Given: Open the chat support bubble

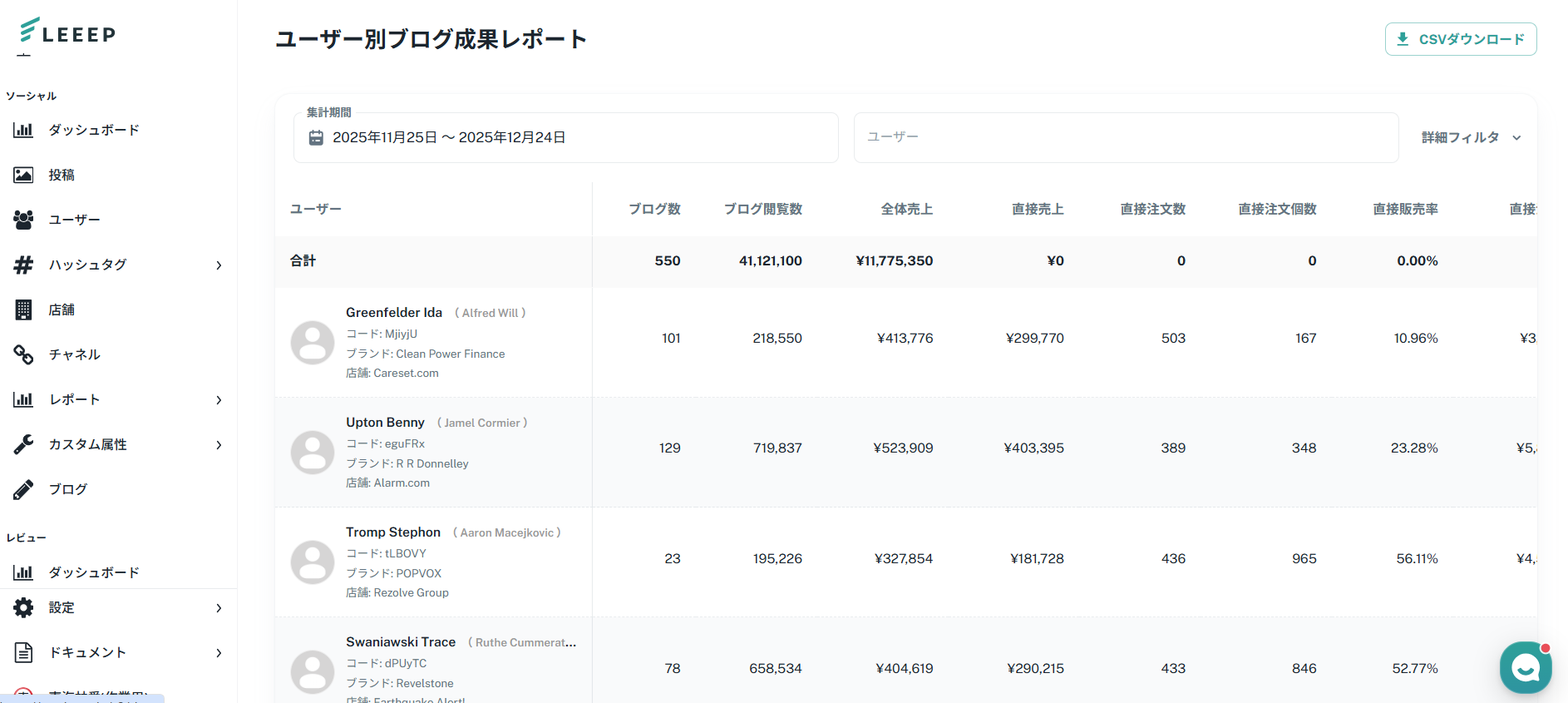Looking at the screenshot, I should (x=1525, y=667).
